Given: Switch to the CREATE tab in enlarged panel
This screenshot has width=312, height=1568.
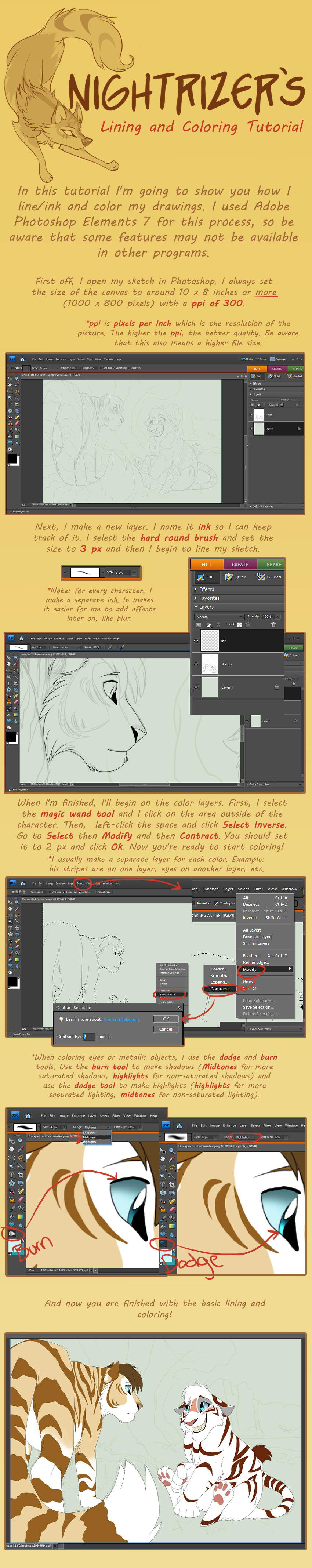Looking at the screenshot, I should pyautogui.click(x=240, y=564).
